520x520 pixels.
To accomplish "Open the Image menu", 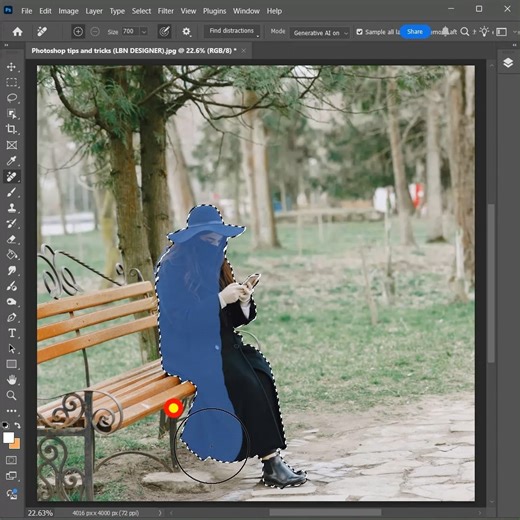I will [68, 11].
